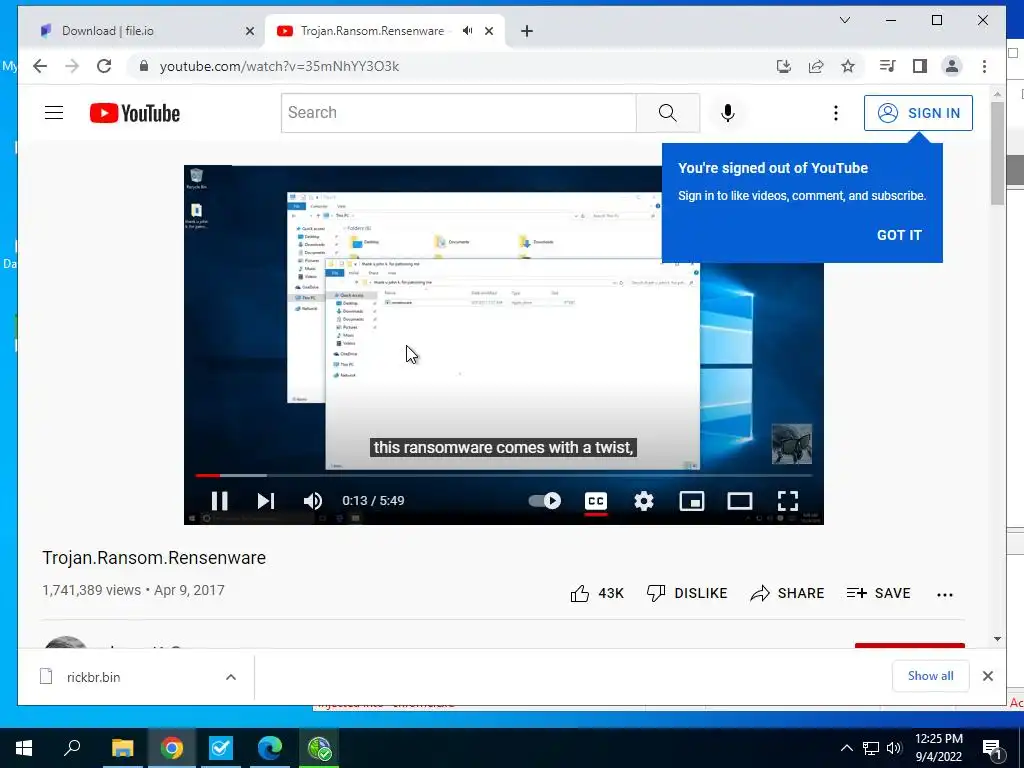Toggle the autoplay switch in player
This screenshot has height=768, width=1024.
point(545,501)
